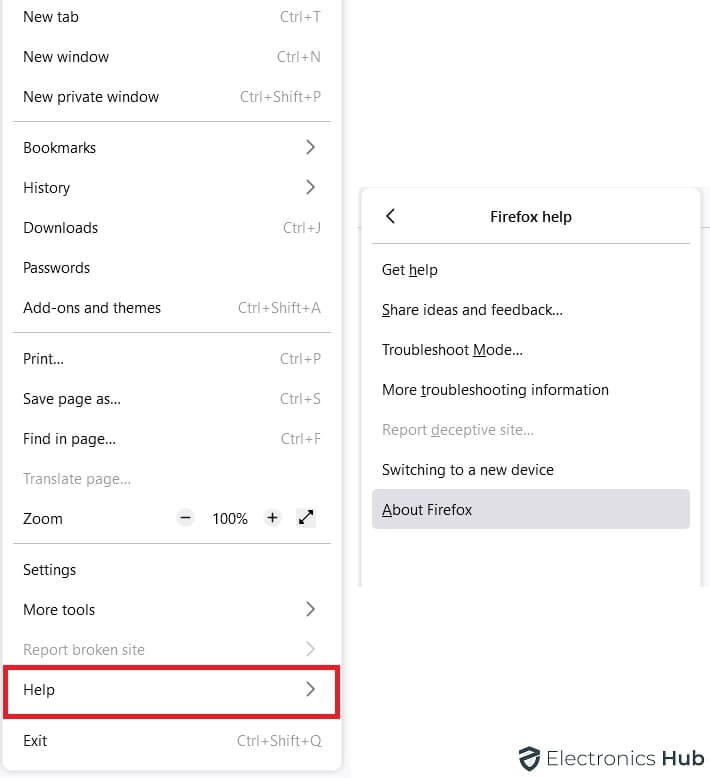Open Settings from the menu
710x778 pixels.
(50, 570)
